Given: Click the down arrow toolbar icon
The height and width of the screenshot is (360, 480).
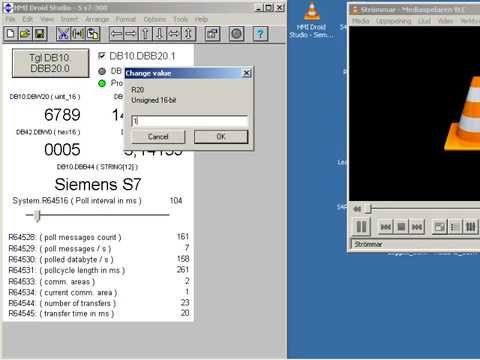Looking at the screenshot, I should click(160, 34).
